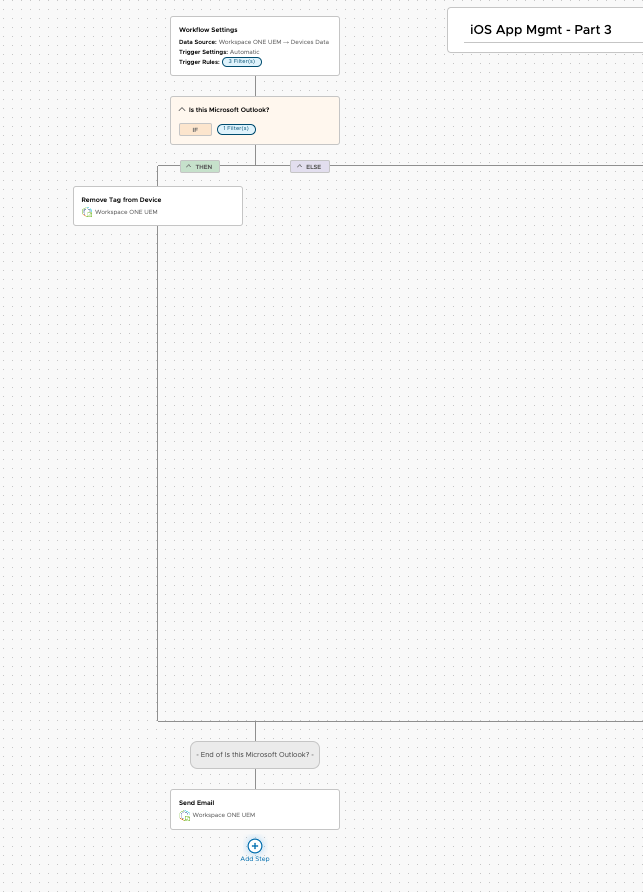Click 'Workspace ONE UEM' text under Remove Tag from Device
Screen dimensions: 643x892
pos(126,212)
